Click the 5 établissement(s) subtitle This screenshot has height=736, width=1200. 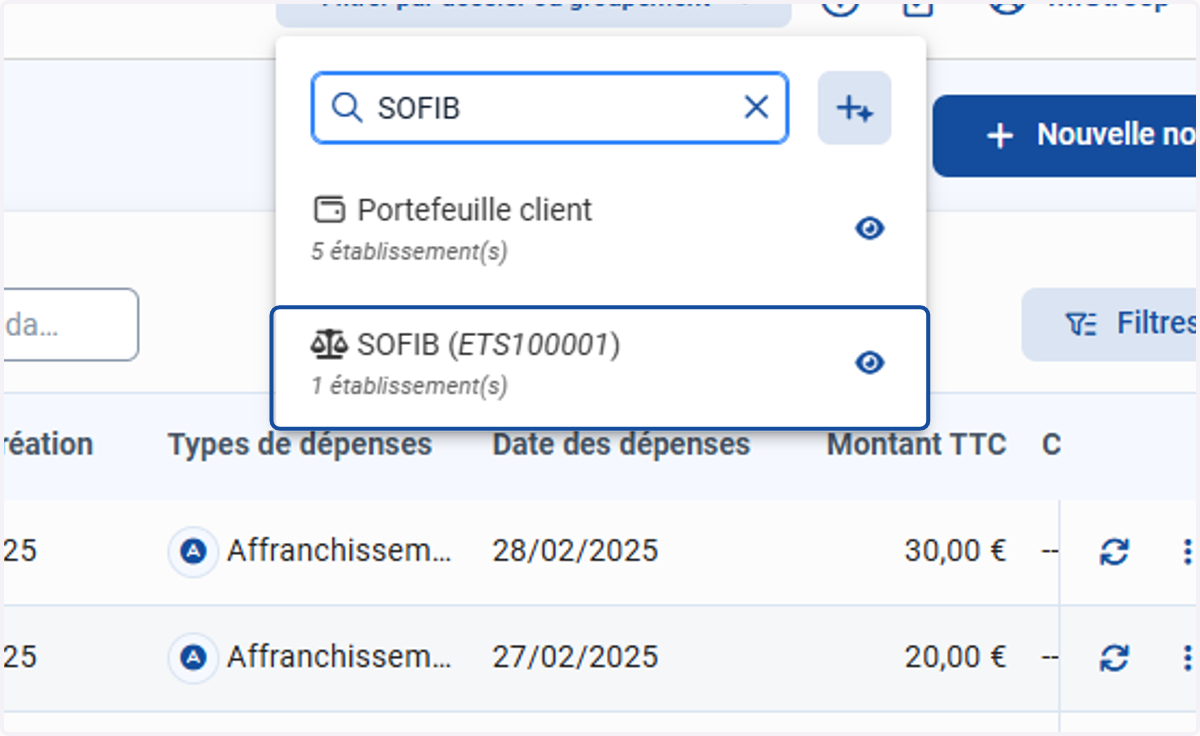[409, 252]
